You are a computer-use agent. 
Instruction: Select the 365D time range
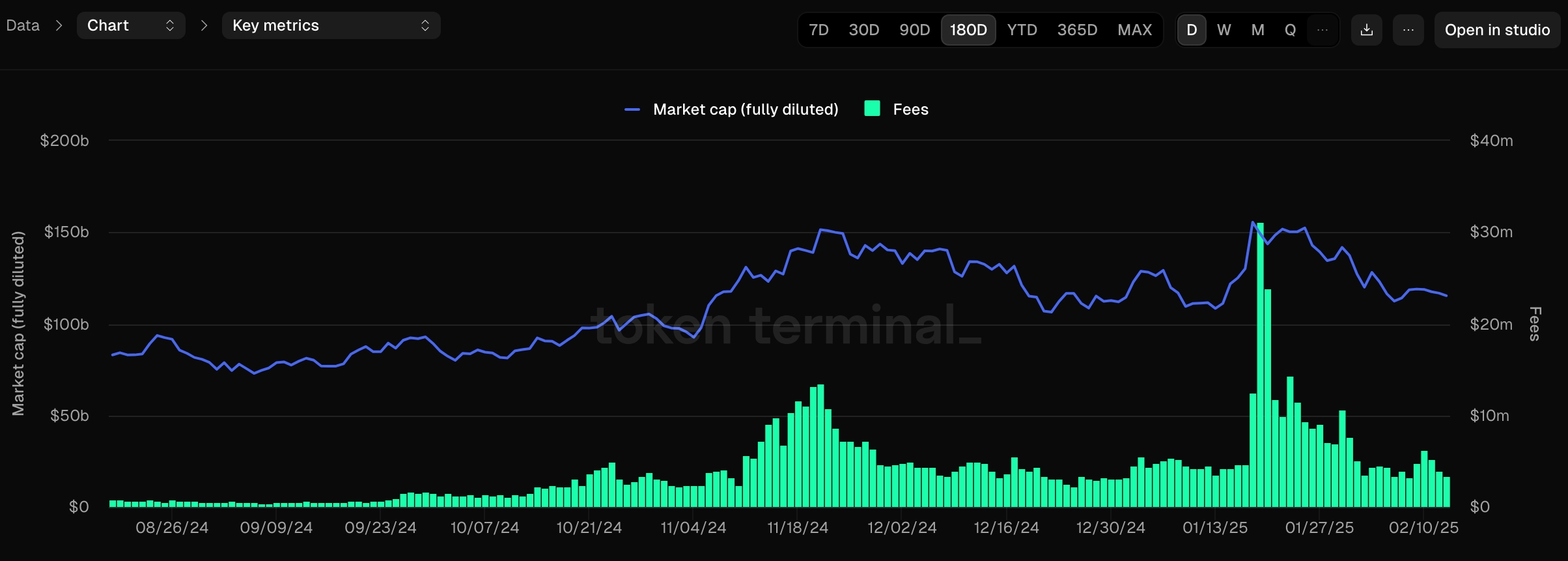(1077, 30)
